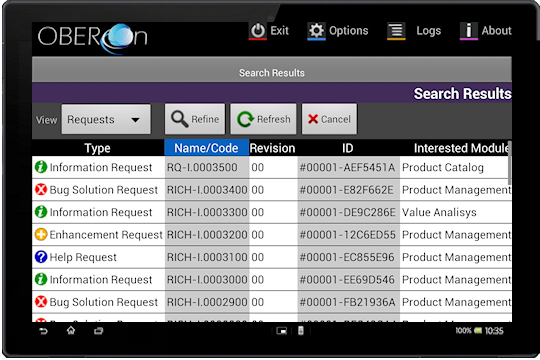Click the Help Request type label
540x360 pixels.
pyautogui.click(x=83, y=257)
